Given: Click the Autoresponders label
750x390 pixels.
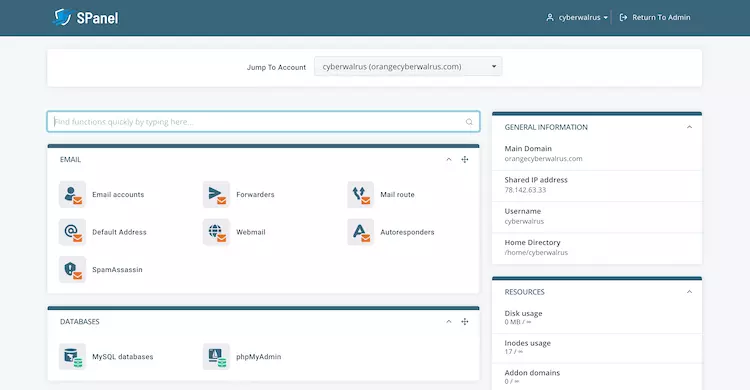Looking at the screenshot, I should [x=408, y=232].
